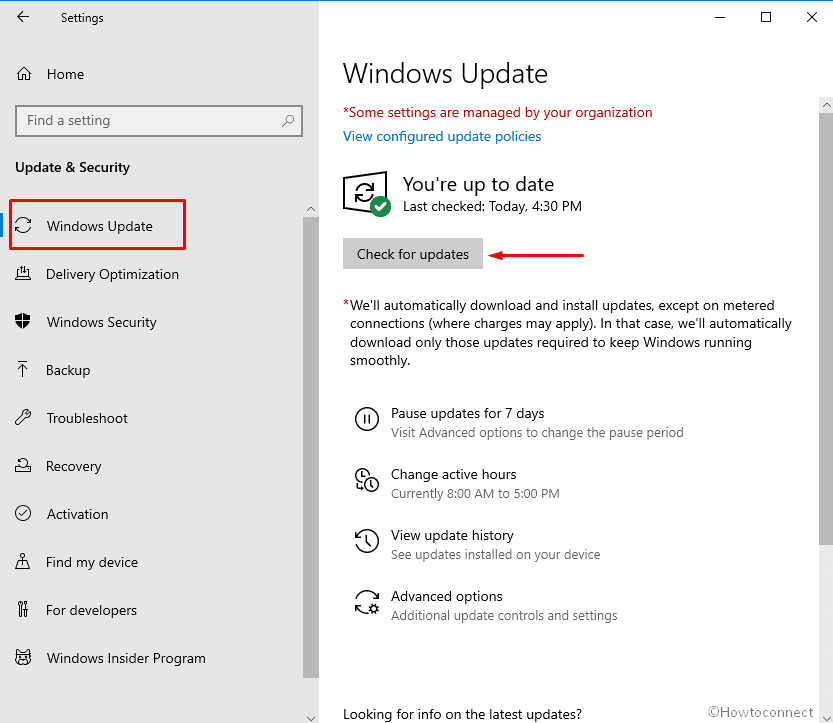This screenshot has width=833, height=723.
Task: Maximize the Settings window
Action: (766, 18)
